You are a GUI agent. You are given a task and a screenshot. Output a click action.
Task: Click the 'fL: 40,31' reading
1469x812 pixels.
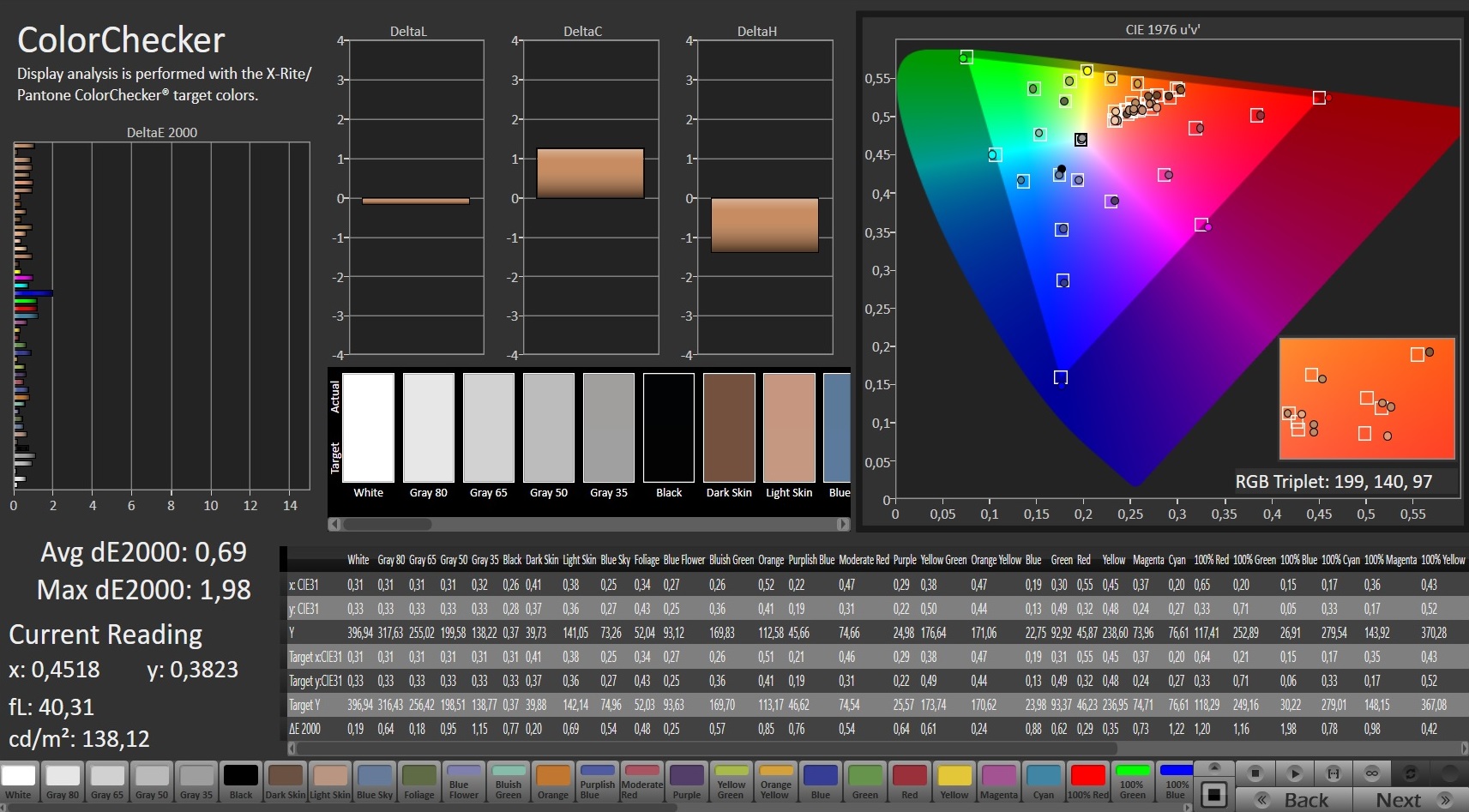point(51,707)
